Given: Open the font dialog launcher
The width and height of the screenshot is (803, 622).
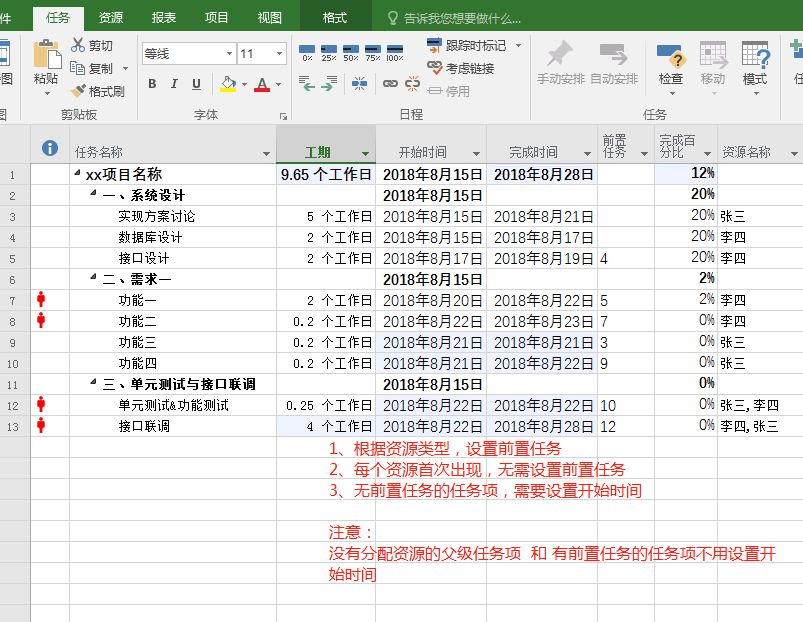Looking at the screenshot, I should pyautogui.click(x=283, y=116).
